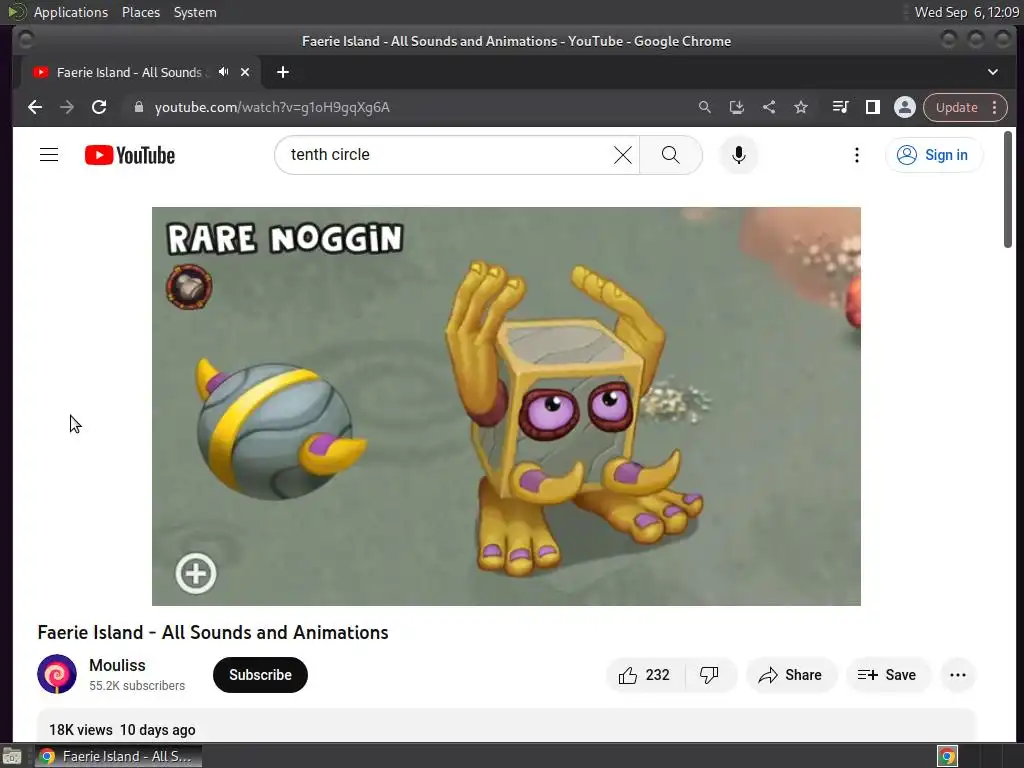The width and height of the screenshot is (1024, 768).
Task: Save the video to a playlist
Action: point(888,675)
